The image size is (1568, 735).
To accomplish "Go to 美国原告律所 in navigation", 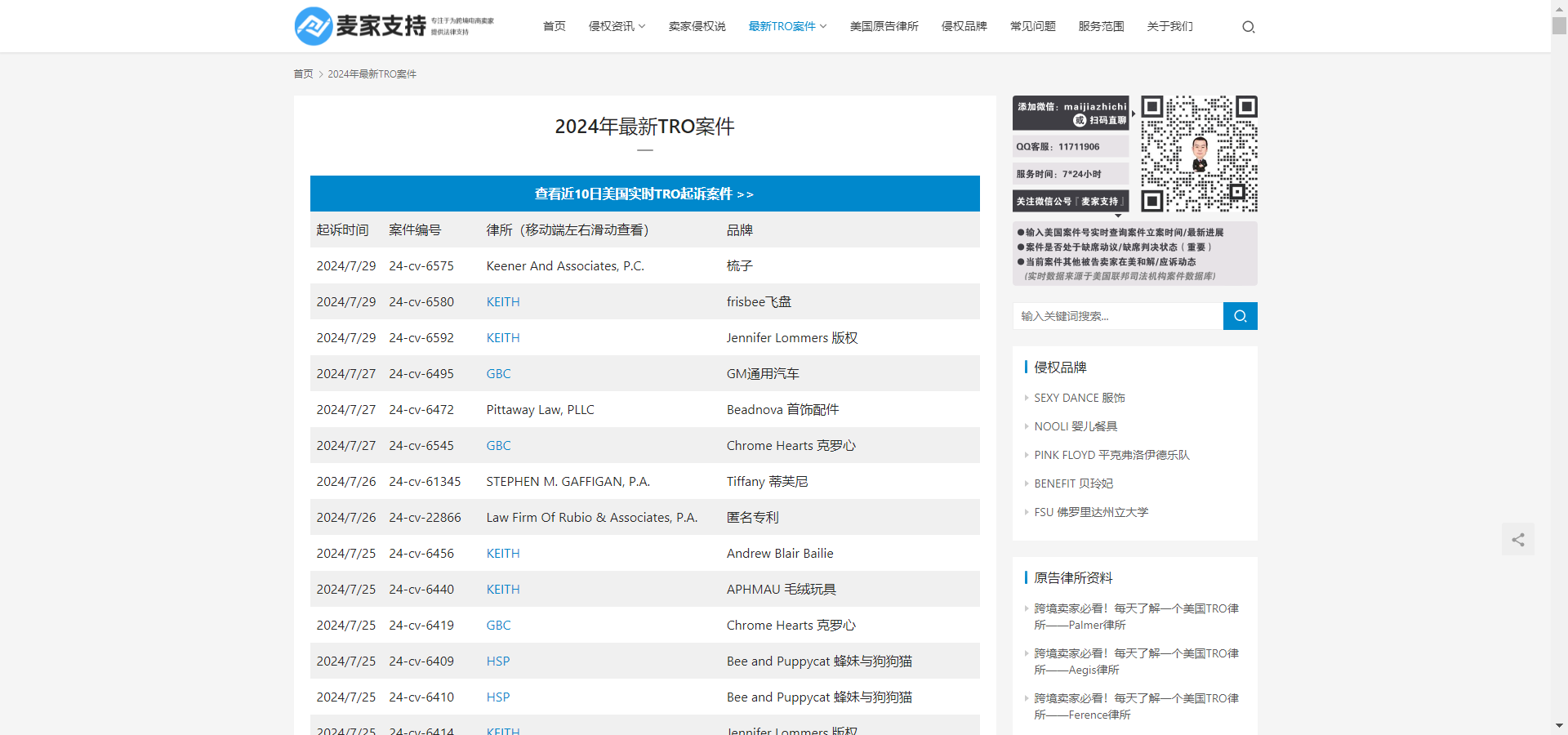I will coord(884,26).
